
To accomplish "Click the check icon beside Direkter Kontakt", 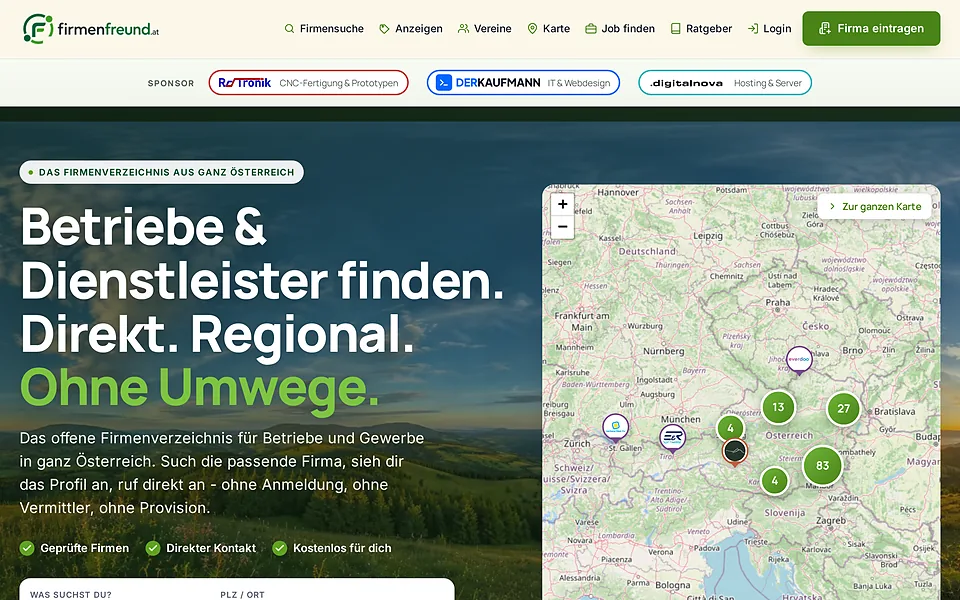I will [x=153, y=548].
